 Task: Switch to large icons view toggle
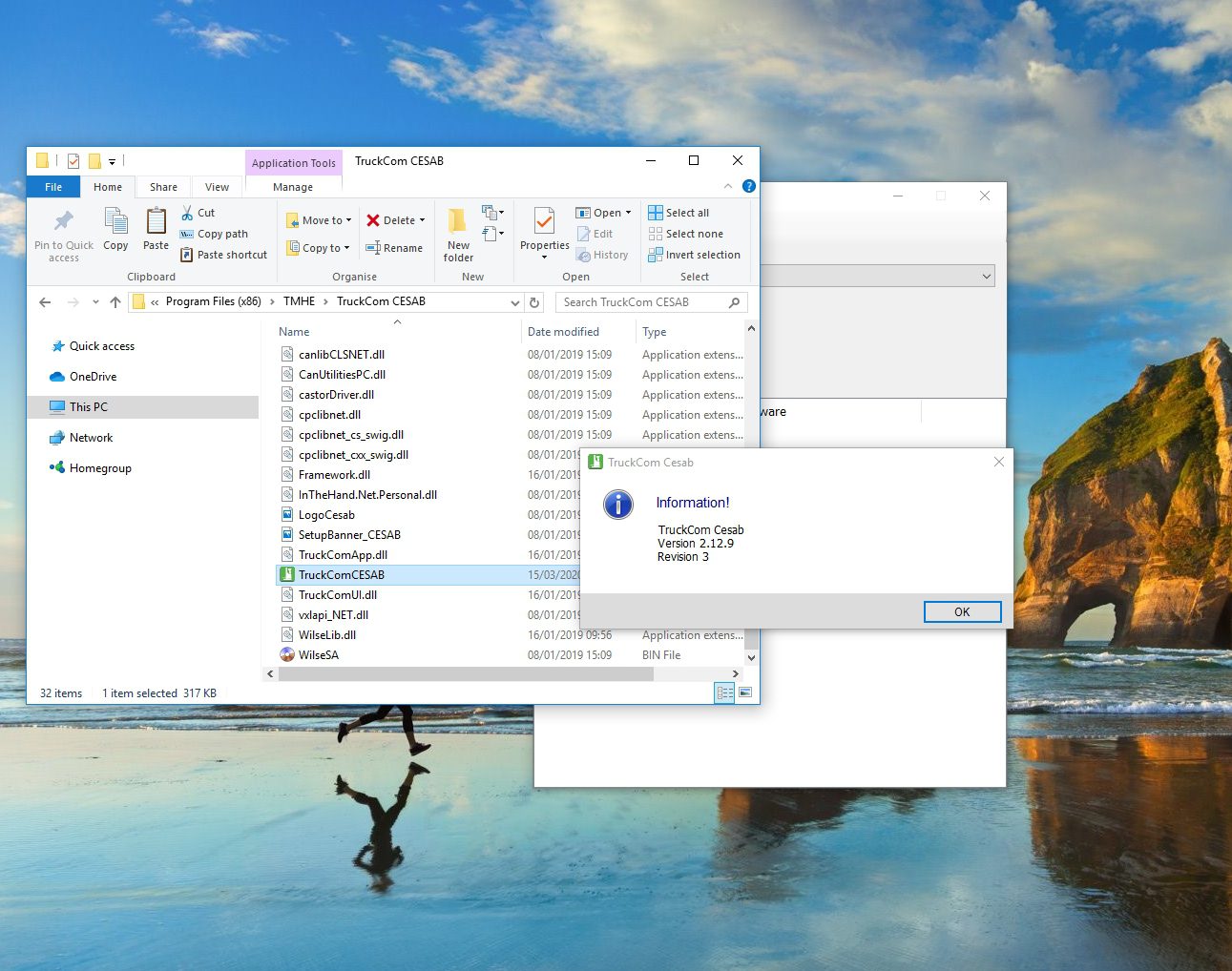[x=745, y=693]
